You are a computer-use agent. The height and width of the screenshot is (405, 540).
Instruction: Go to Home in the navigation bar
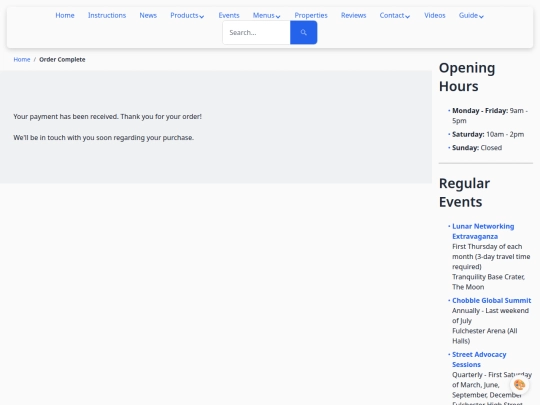pyautogui.click(x=65, y=15)
